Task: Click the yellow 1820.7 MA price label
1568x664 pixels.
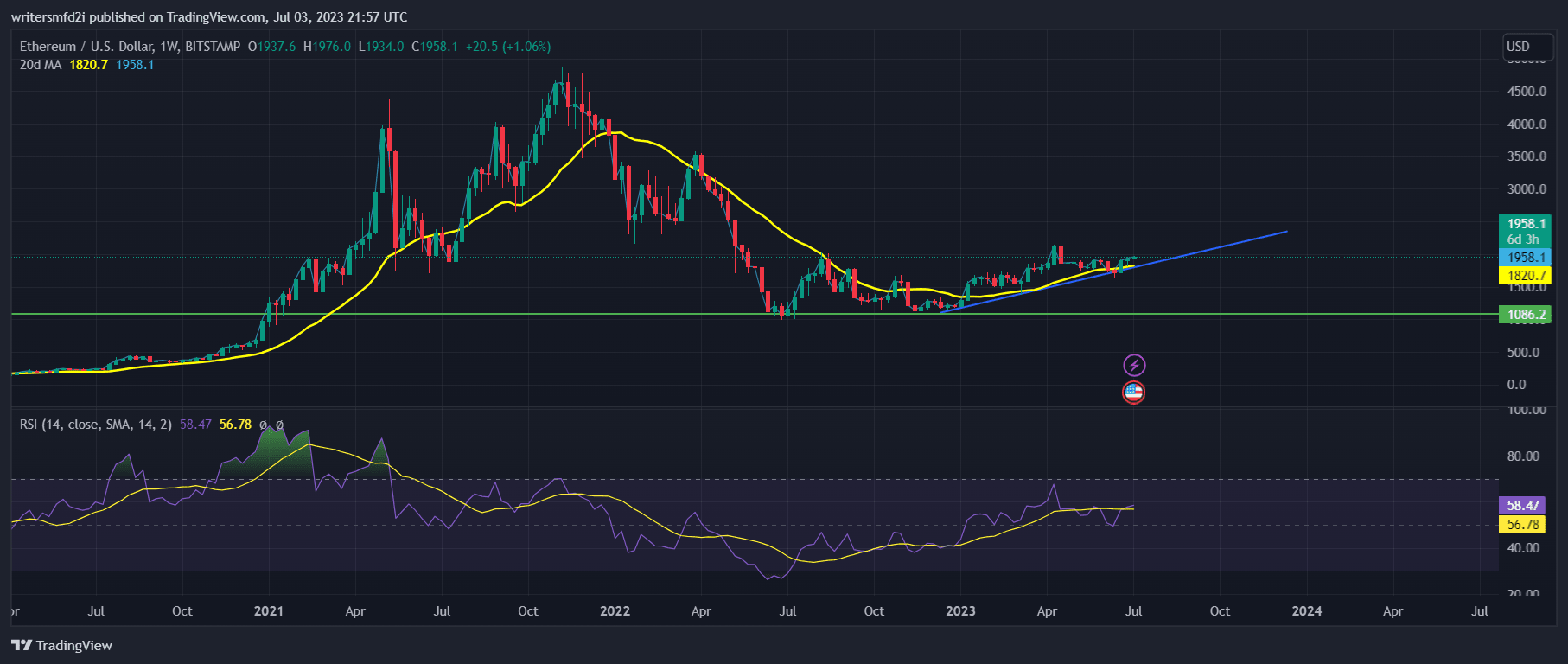Action: click(1525, 276)
